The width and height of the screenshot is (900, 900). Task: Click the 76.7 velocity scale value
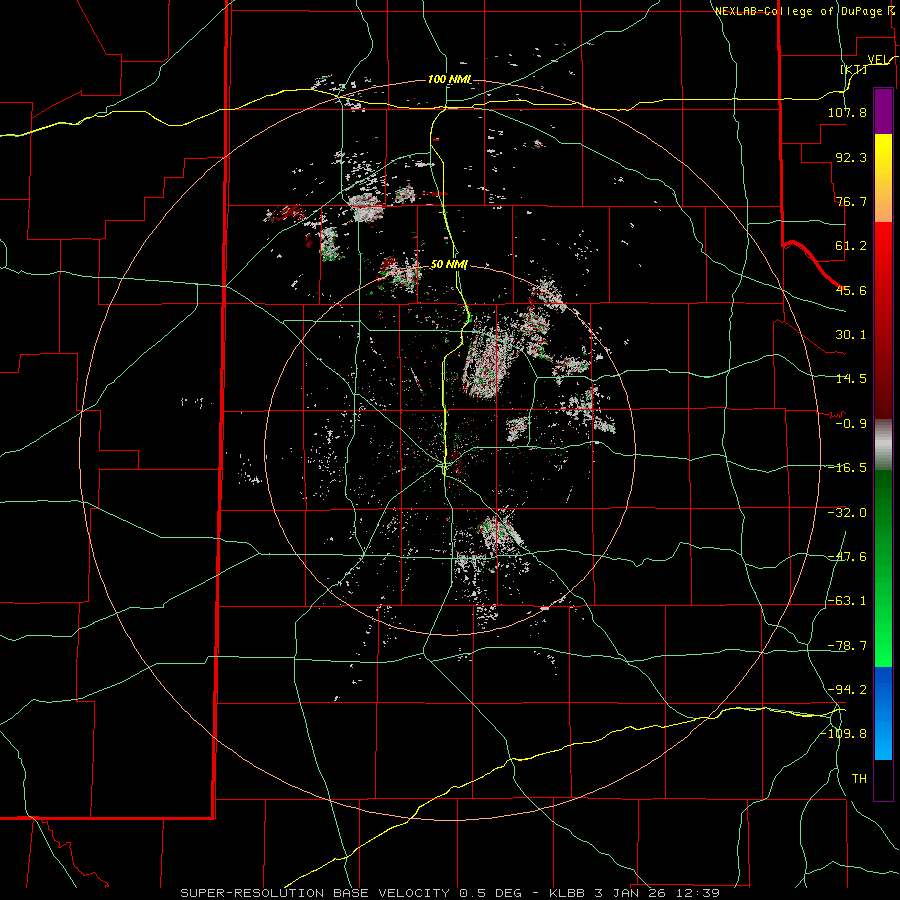851,201
